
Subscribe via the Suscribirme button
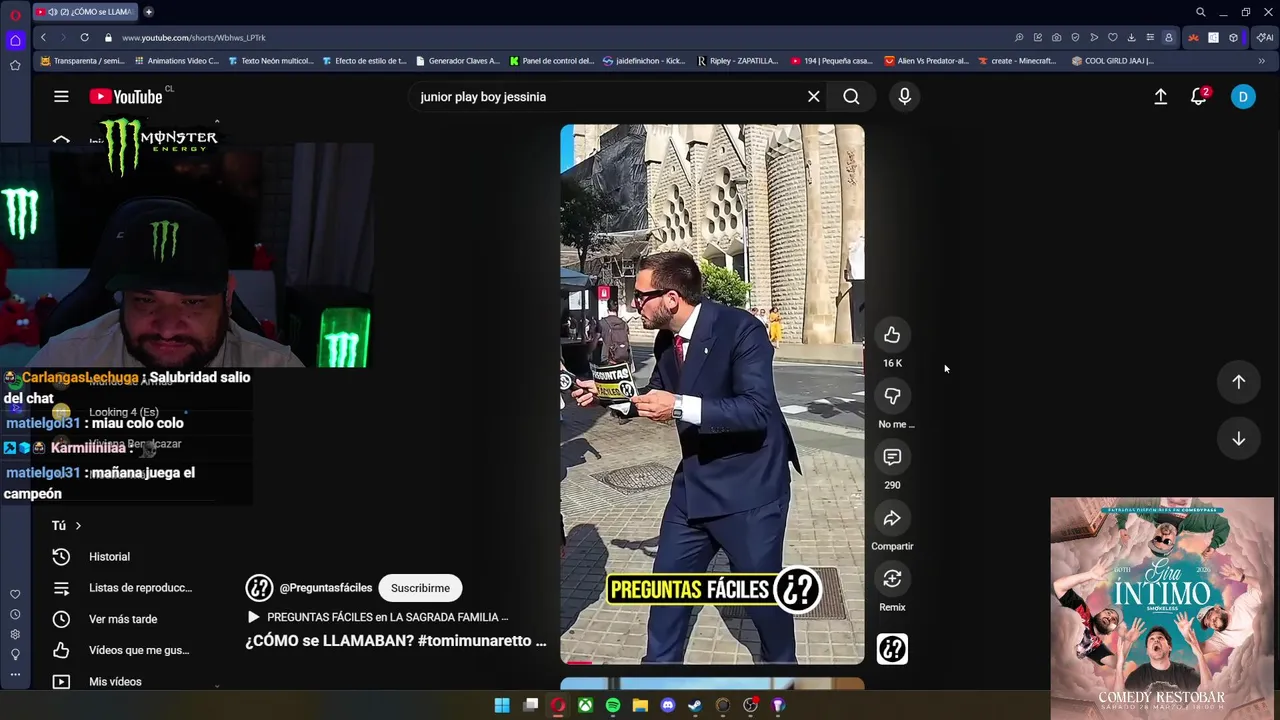pyautogui.click(x=420, y=588)
